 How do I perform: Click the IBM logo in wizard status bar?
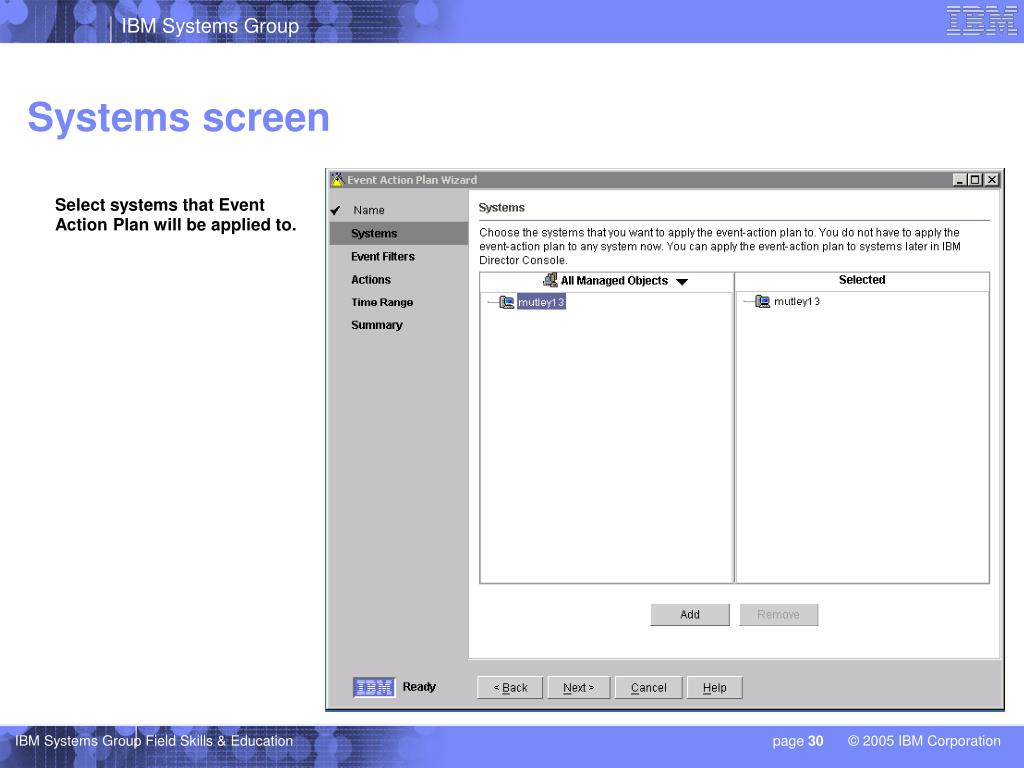[x=374, y=687]
